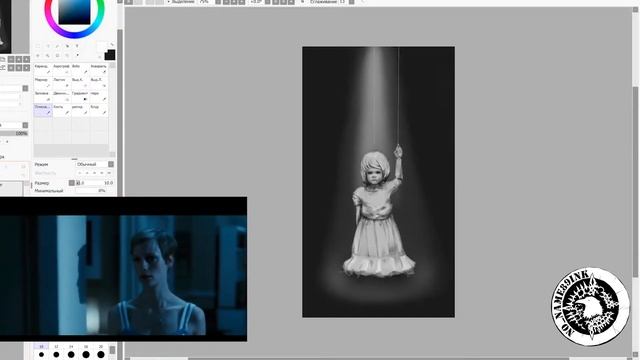The width and height of the screenshot is (640, 360).
Task: Click the brush size list scrollbar
Action: coord(112,351)
